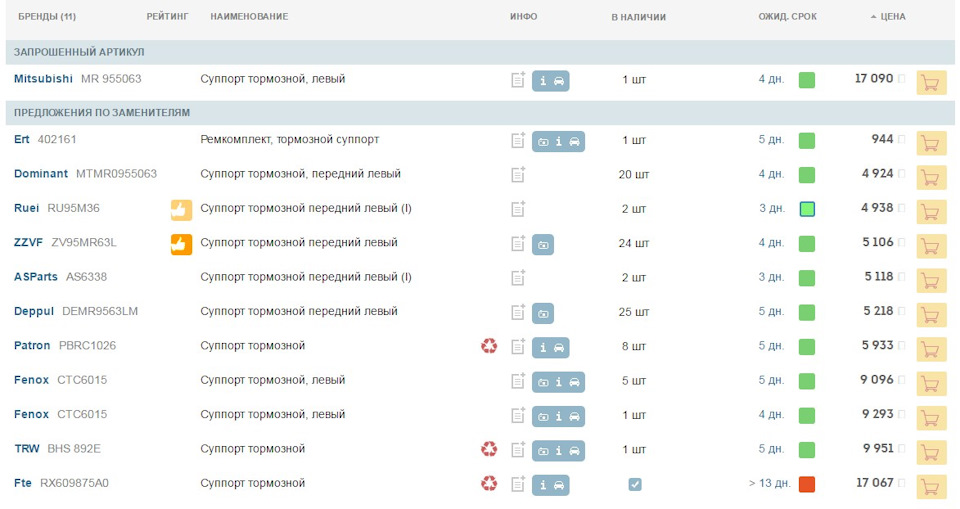Add note for ASParts AS6338
960x509 pixels.
click(518, 277)
